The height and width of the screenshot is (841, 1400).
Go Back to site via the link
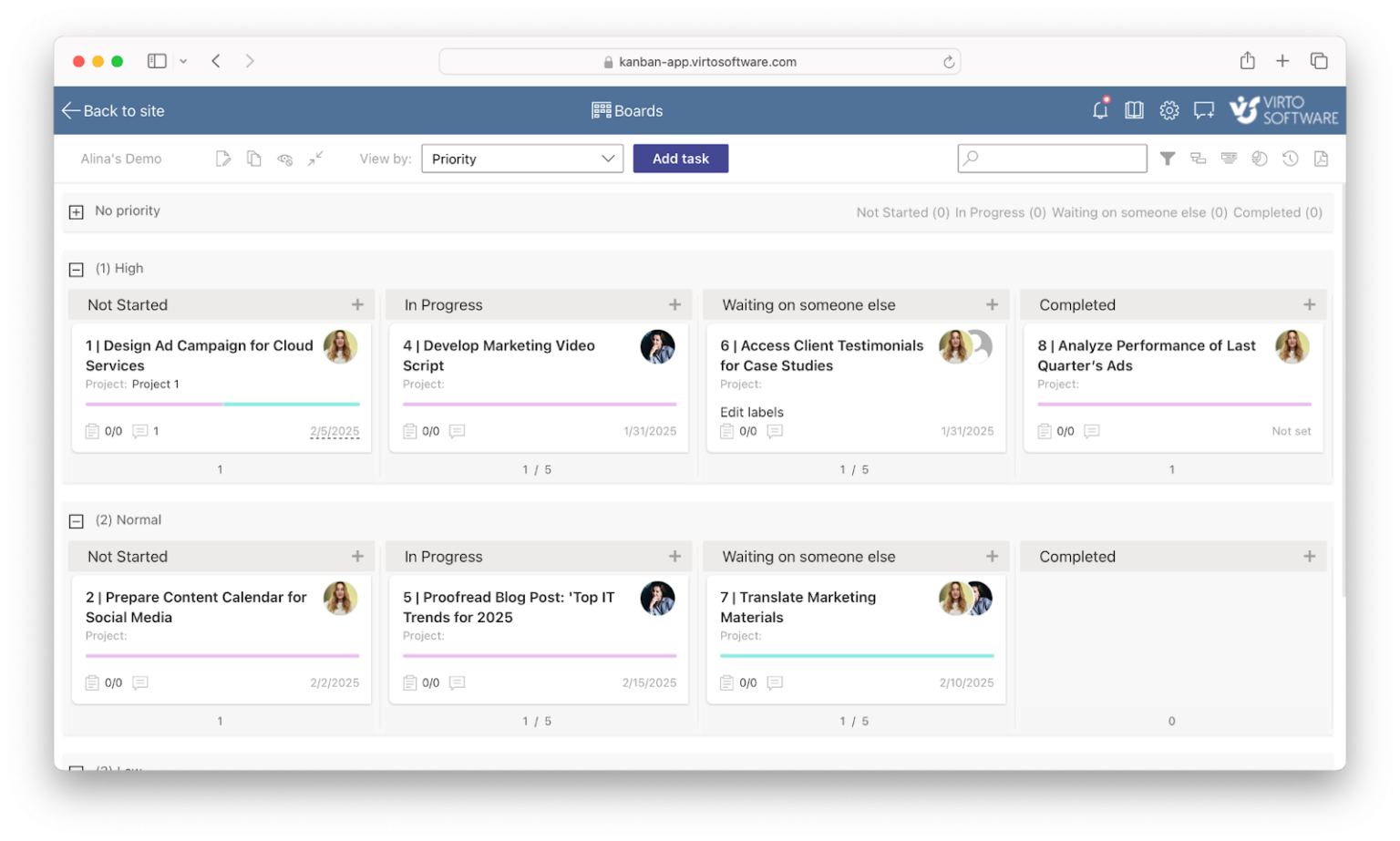[113, 110]
